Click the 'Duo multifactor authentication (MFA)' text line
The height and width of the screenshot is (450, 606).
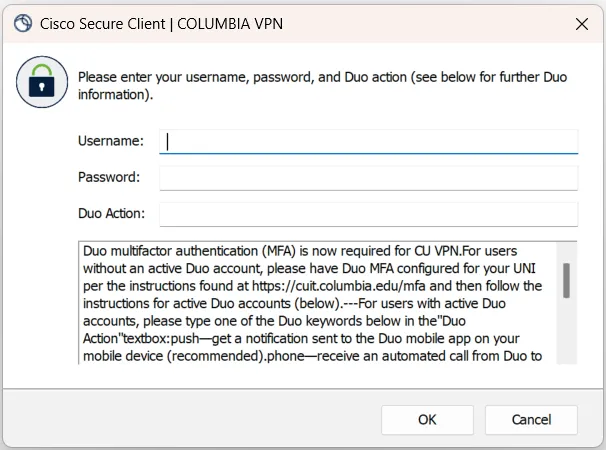[300, 251]
